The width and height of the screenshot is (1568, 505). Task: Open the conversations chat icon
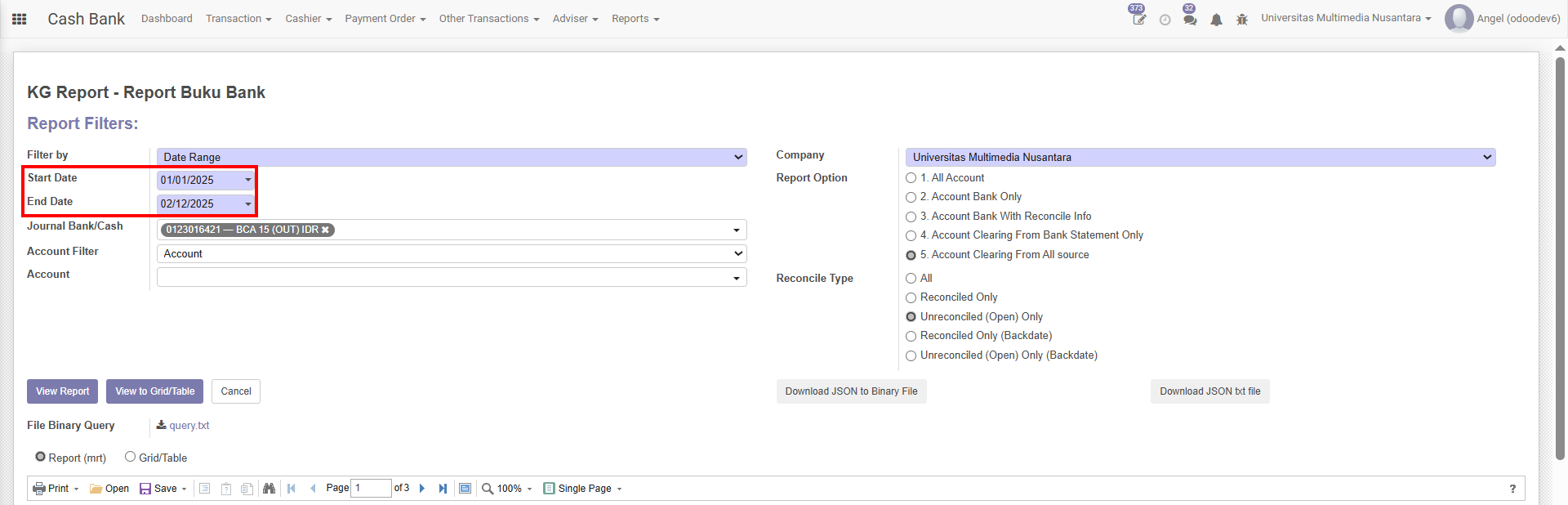coord(1190,20)
